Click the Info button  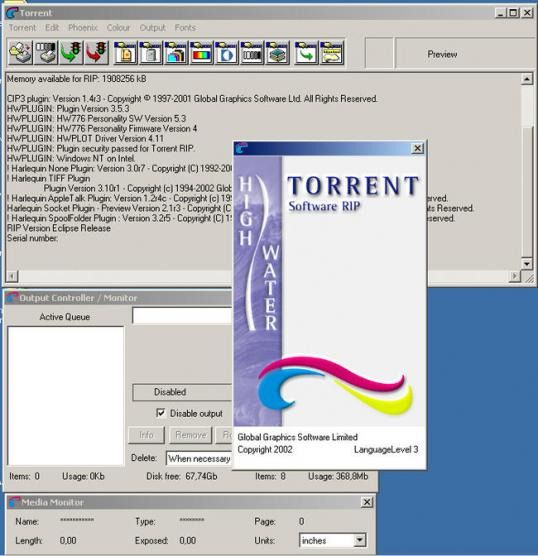146,435
